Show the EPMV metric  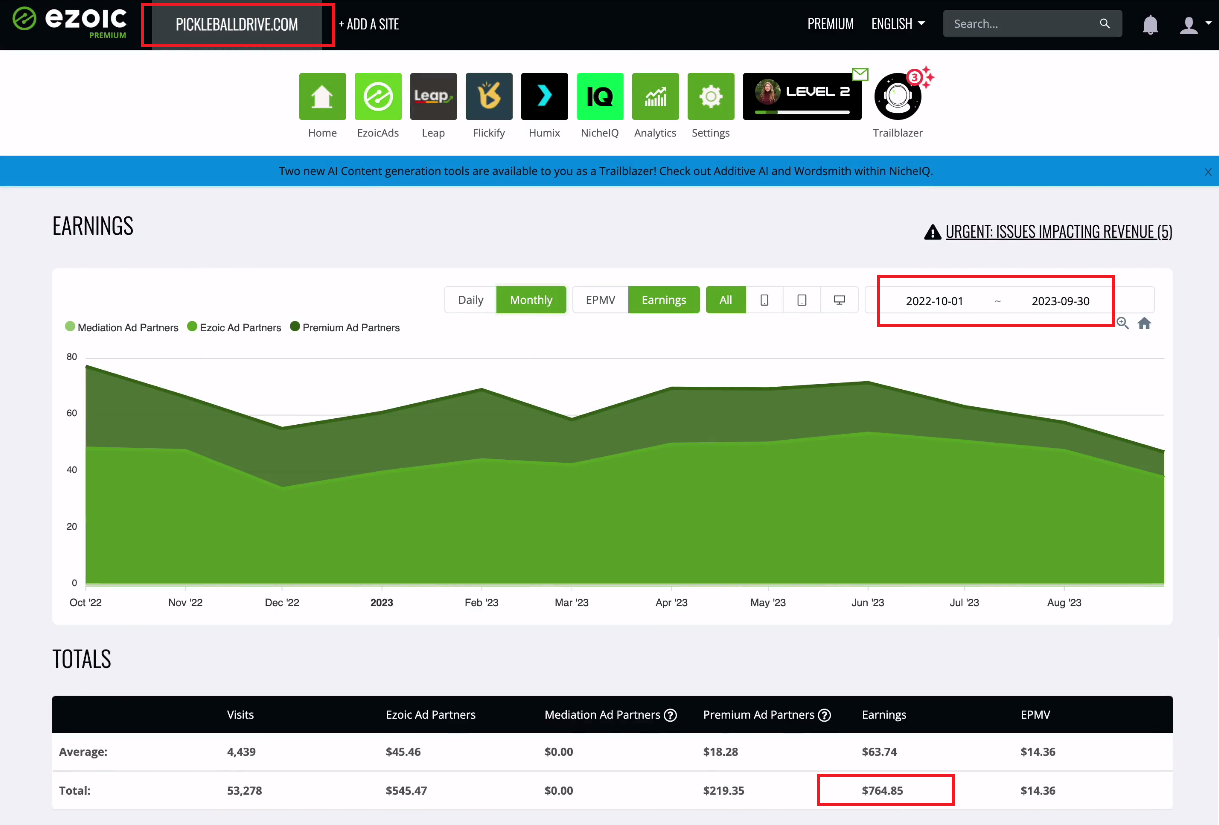[x=600, y=300]
